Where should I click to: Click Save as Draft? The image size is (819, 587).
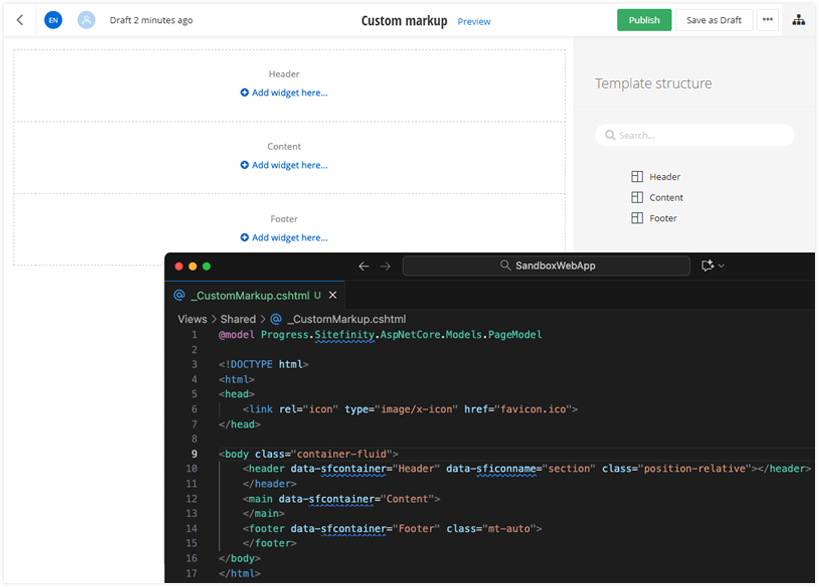714,20
